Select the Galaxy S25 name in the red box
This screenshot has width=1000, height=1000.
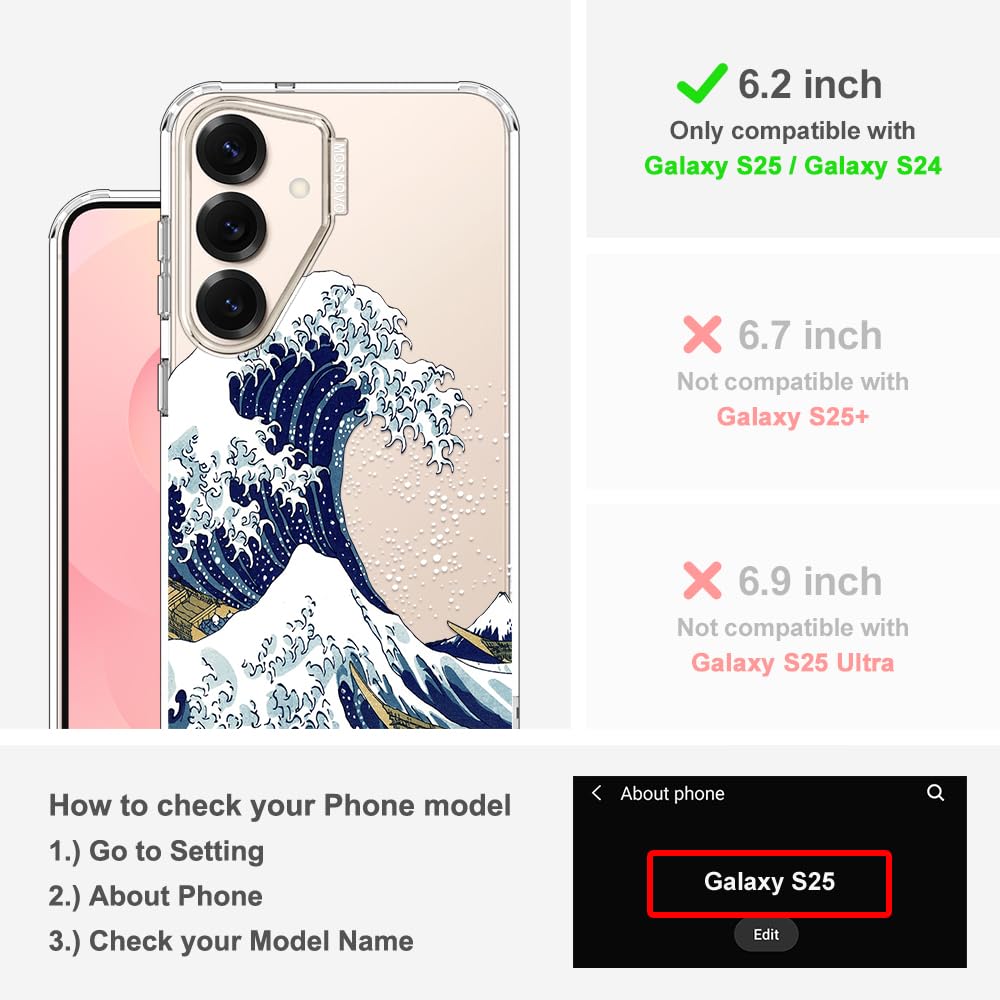(x=769, y=881)
